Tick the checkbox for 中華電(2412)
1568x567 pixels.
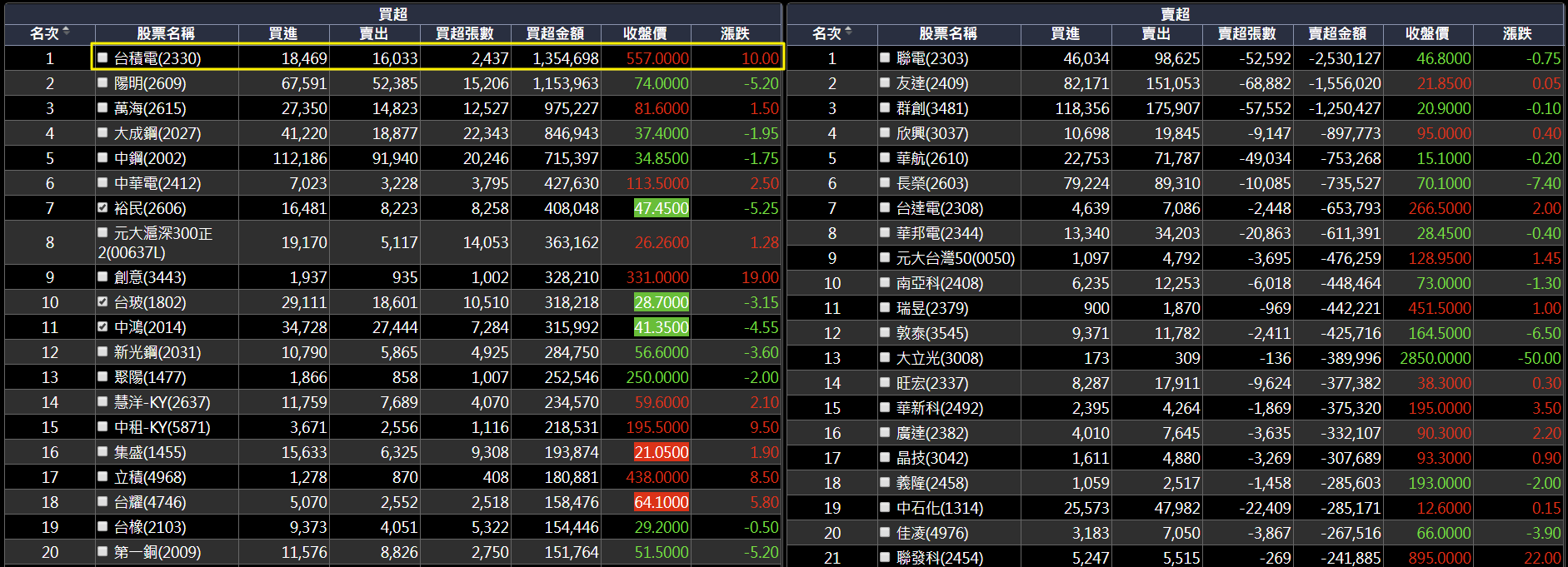[102, 182]
